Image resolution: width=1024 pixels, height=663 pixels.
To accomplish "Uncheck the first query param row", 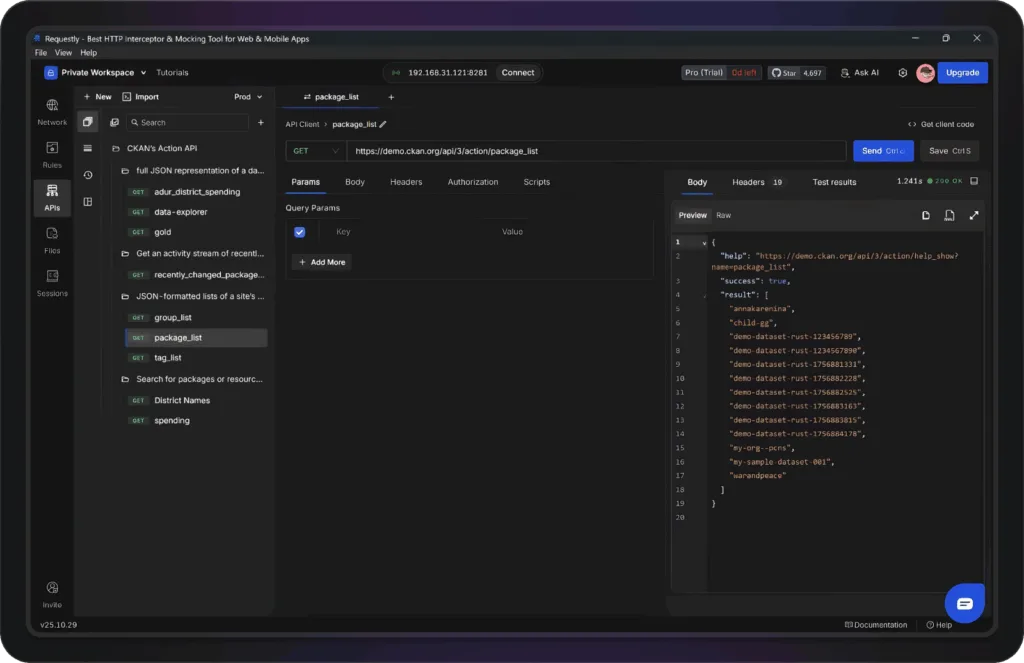I will click(299, 231).
